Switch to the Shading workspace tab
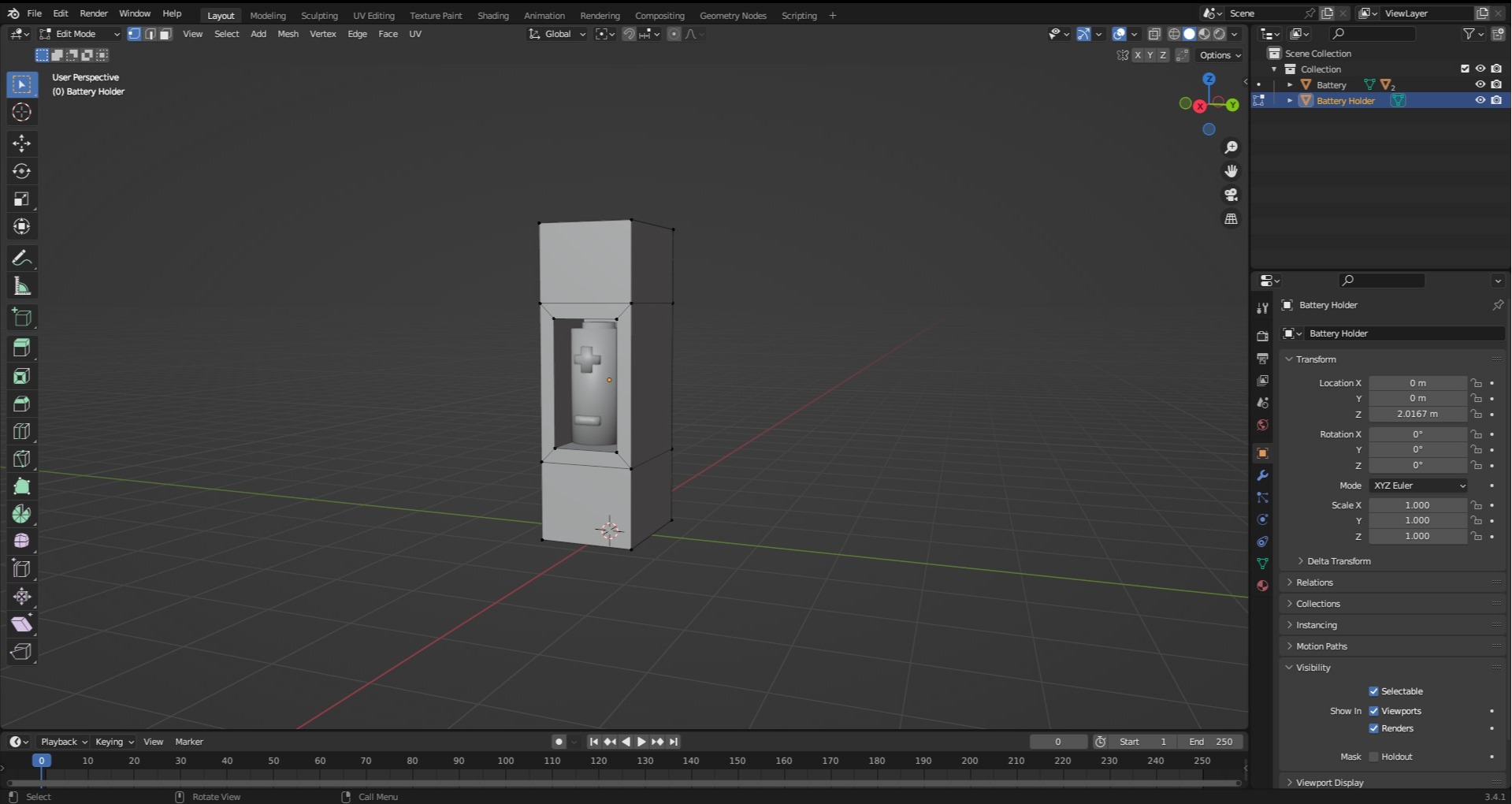Screen dimensions: 1512x804 (x=492, y=15)
